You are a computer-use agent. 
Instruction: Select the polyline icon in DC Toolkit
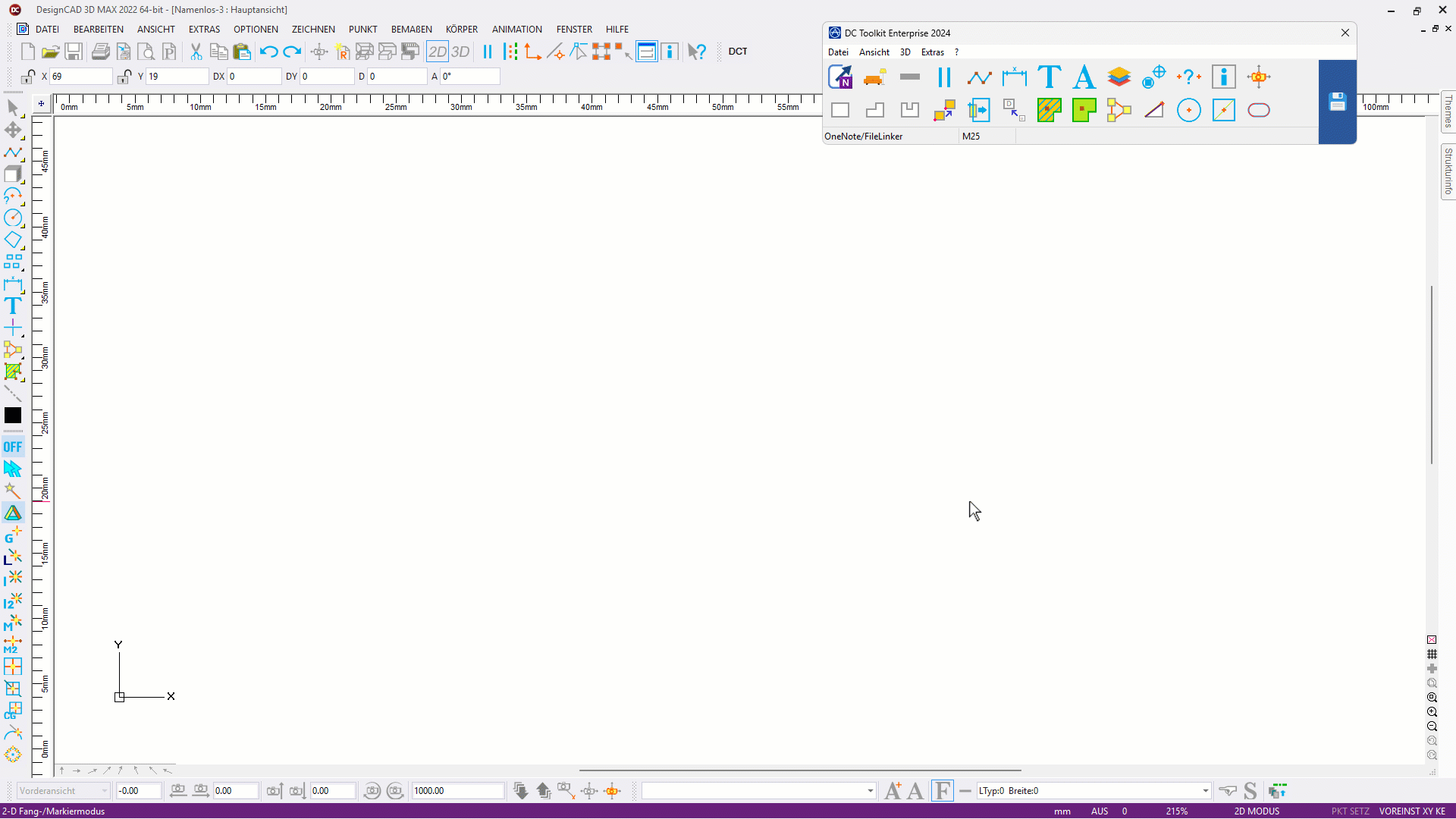[x=980, y=77]
